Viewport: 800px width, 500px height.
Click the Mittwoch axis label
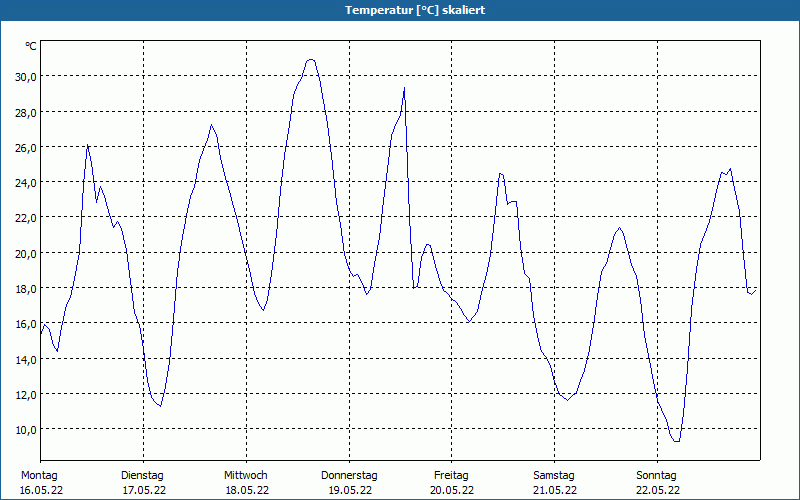tap(246, 475)
